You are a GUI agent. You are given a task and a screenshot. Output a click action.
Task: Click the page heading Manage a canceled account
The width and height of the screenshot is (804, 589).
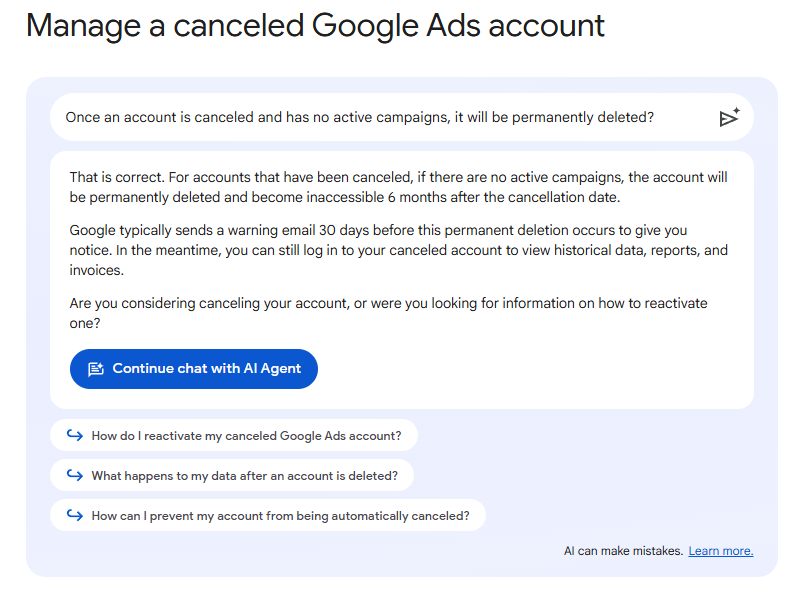(314, 25)
